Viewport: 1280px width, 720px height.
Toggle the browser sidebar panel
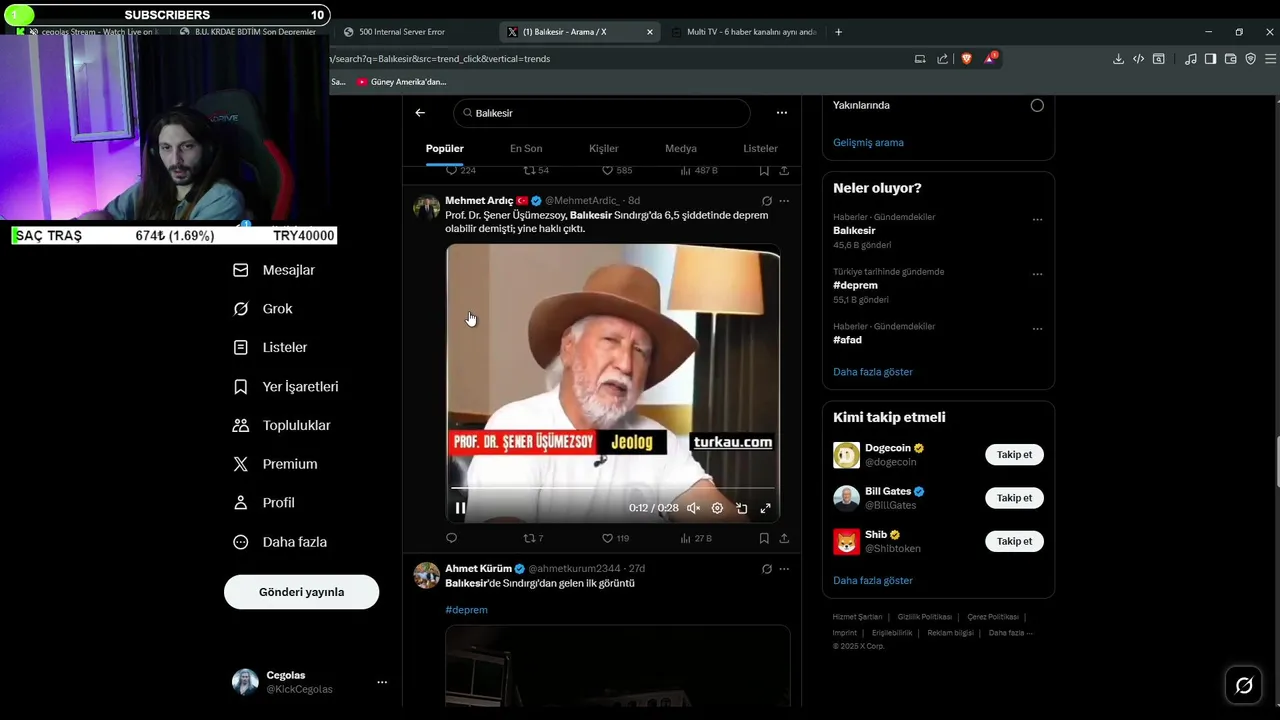click(x=1210, y=59)
